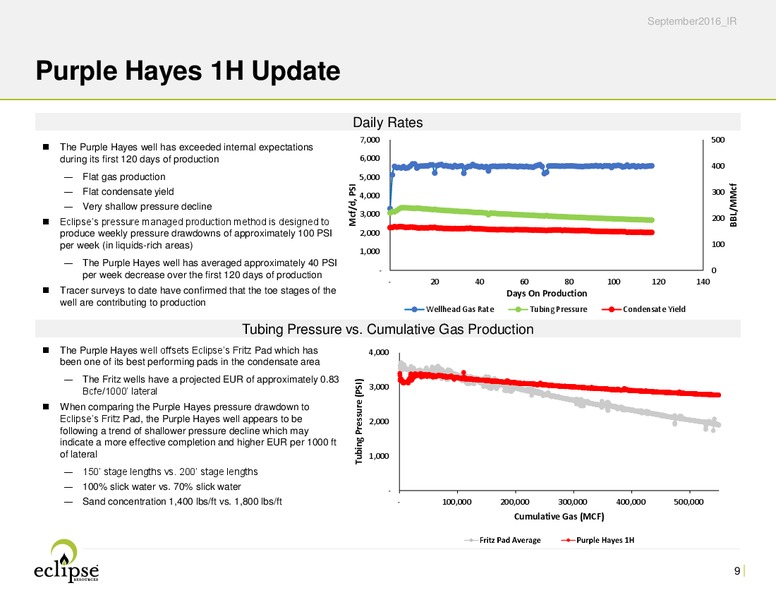The height and width of the screenshot is (600, 776).
Task: Click the 'Days On Production' axis label
Action: (546, 293)
